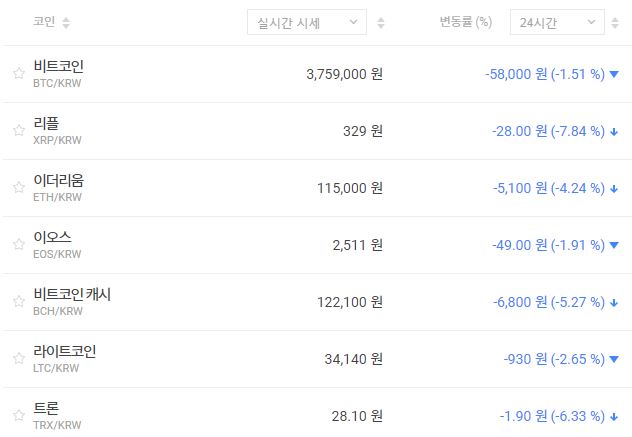This screenshot has width=632, height=437.
Task: Click the 코인 column header
Action: point(44,22)
